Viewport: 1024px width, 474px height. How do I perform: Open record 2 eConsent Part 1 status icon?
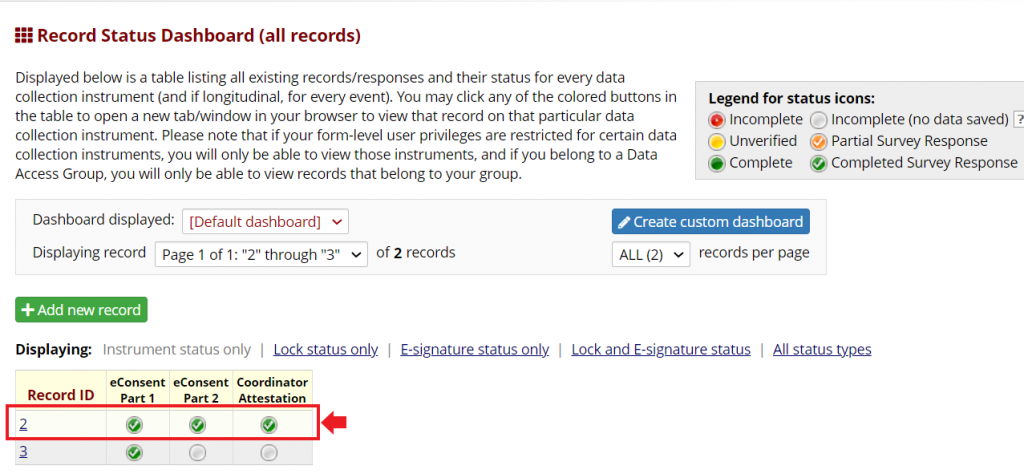click(134, 425)
